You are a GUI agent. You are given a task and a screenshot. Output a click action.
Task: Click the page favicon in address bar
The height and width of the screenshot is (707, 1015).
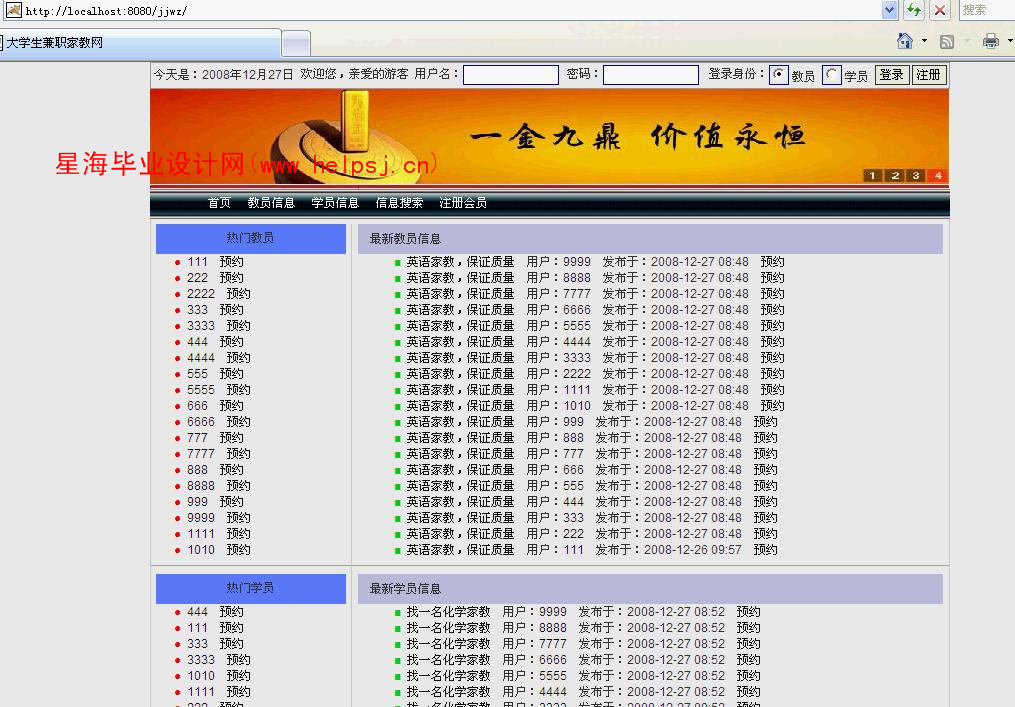(13, 10)
